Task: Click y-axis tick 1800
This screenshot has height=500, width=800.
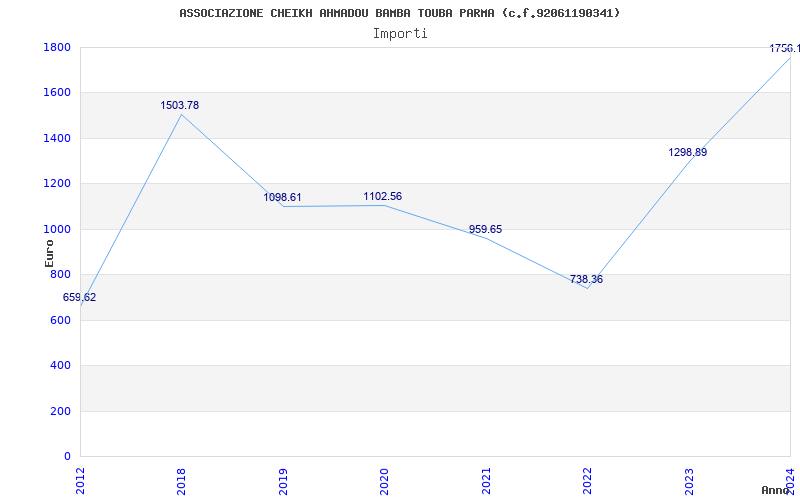Action: point(57,47)
